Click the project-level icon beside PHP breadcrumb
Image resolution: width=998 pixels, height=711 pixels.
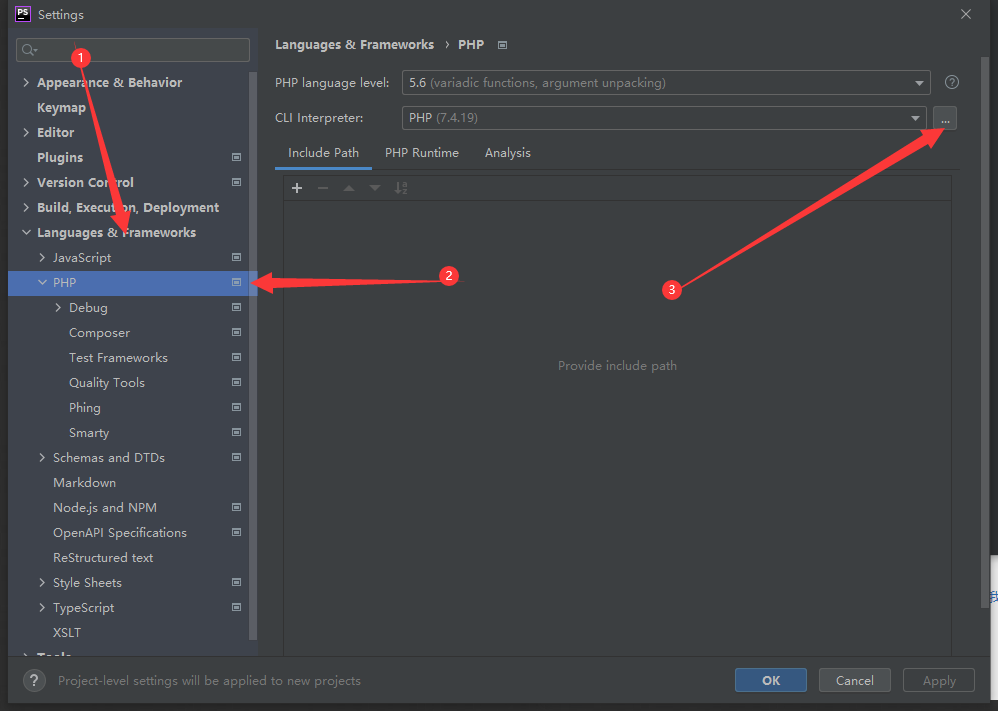pyautogui.click(x=502, y=45)
